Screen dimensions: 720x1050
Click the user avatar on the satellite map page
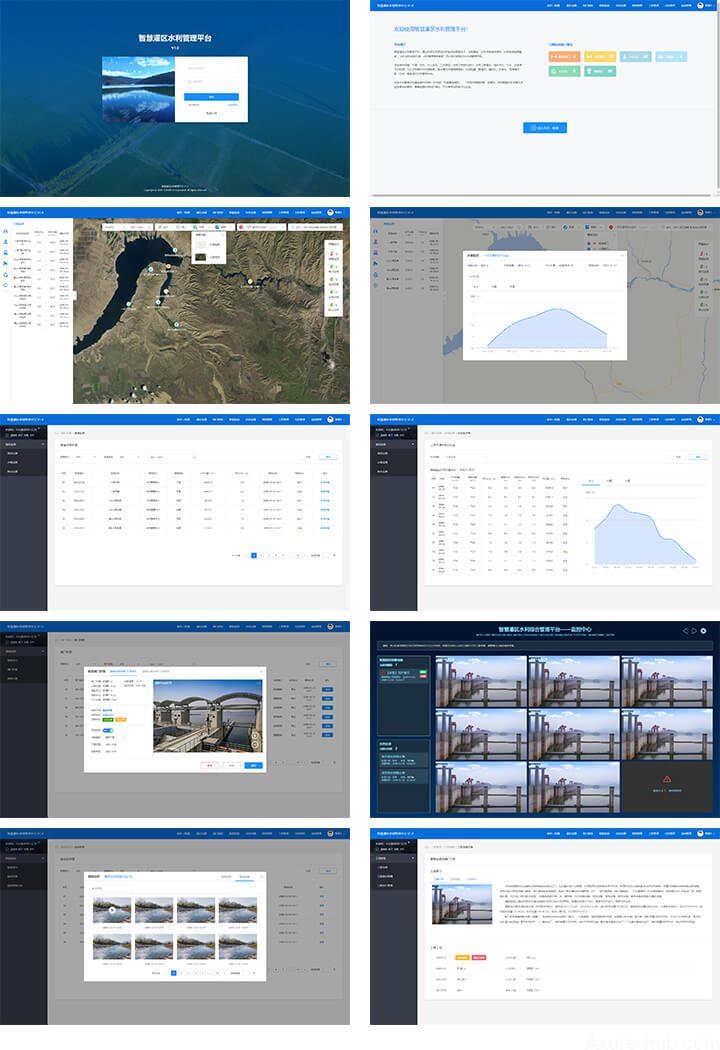331,212
